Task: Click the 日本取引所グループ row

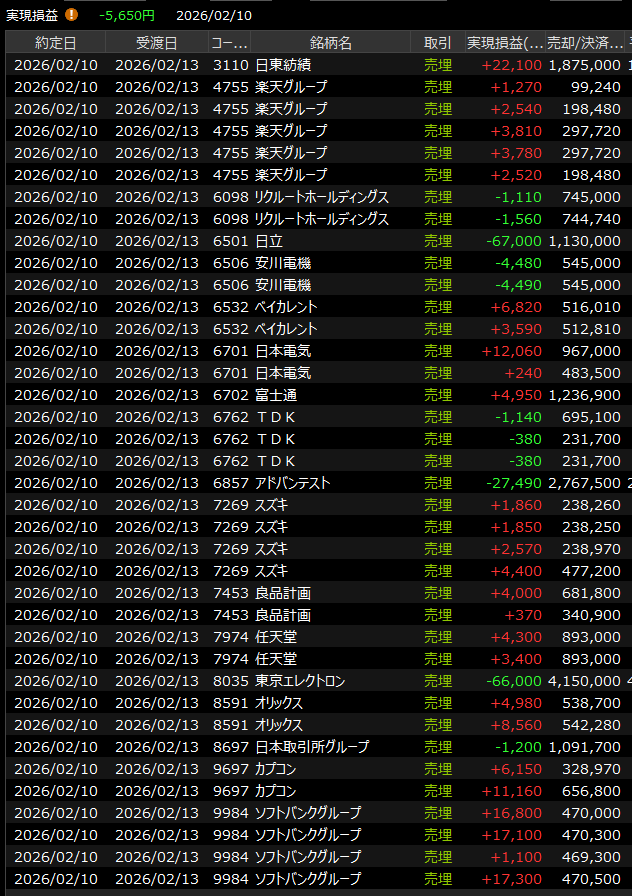Action: tap(312, 747)
